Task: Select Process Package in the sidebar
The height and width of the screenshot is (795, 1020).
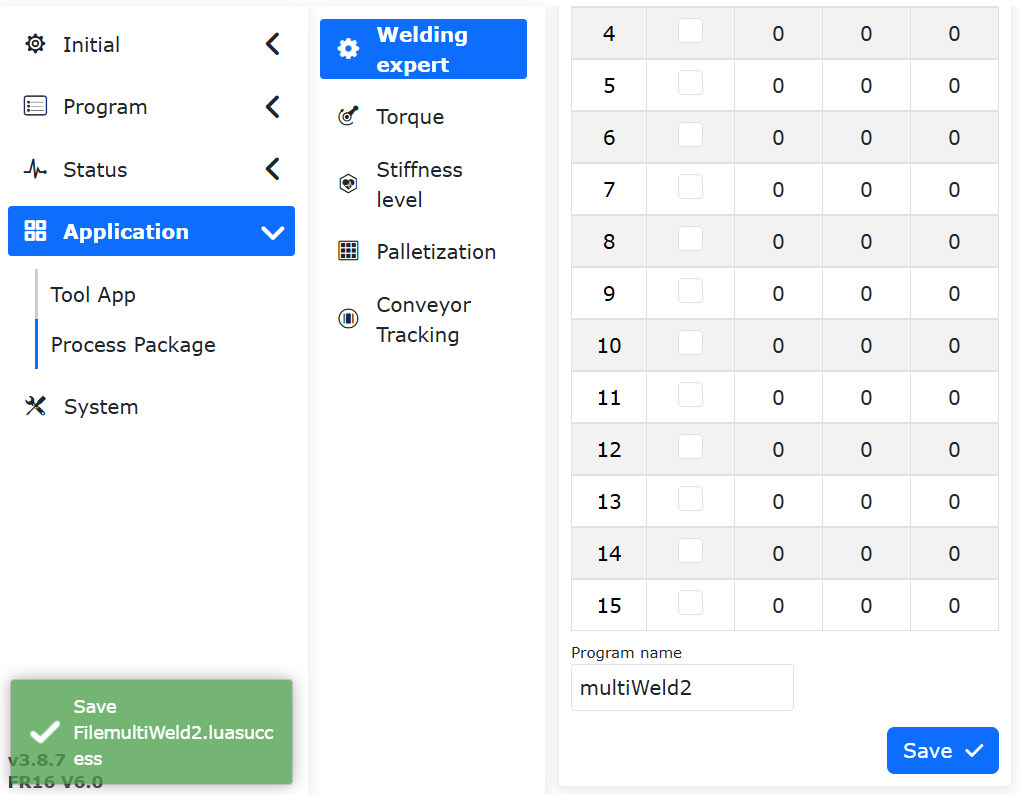Action: tap(133, 345)
